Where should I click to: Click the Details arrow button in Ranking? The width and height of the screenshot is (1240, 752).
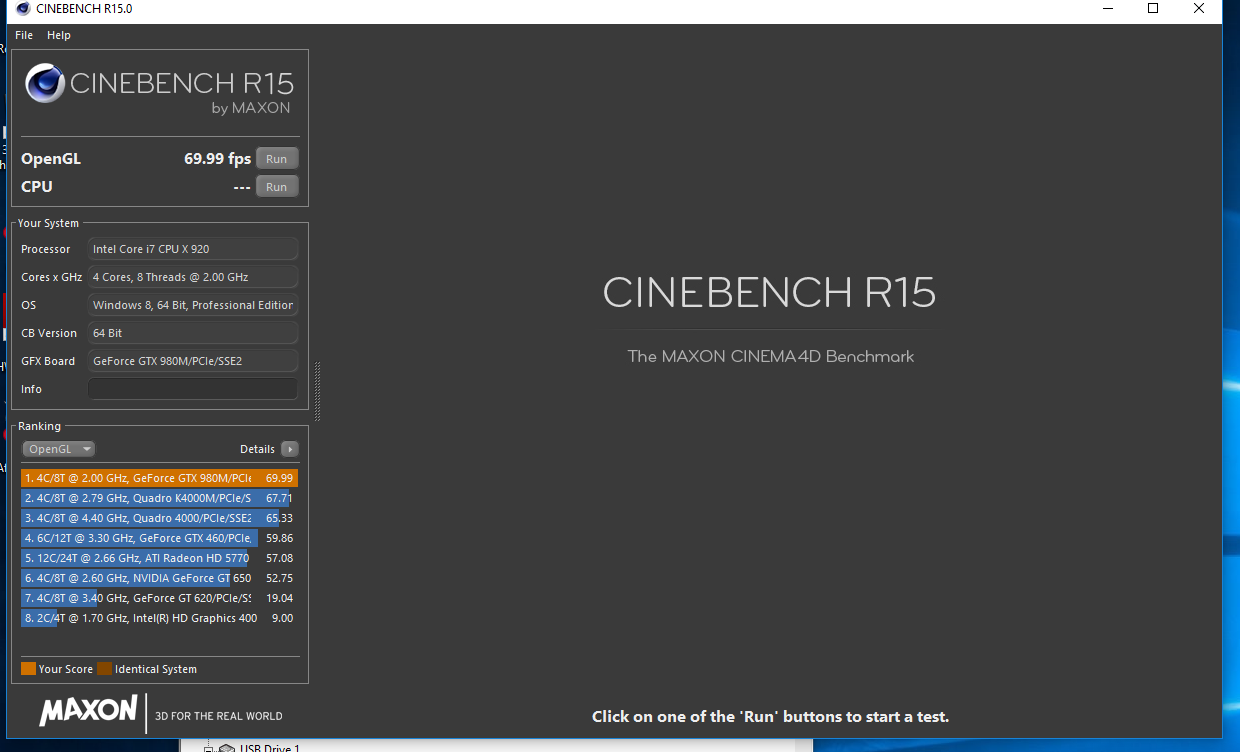click(x=290, y=449)
